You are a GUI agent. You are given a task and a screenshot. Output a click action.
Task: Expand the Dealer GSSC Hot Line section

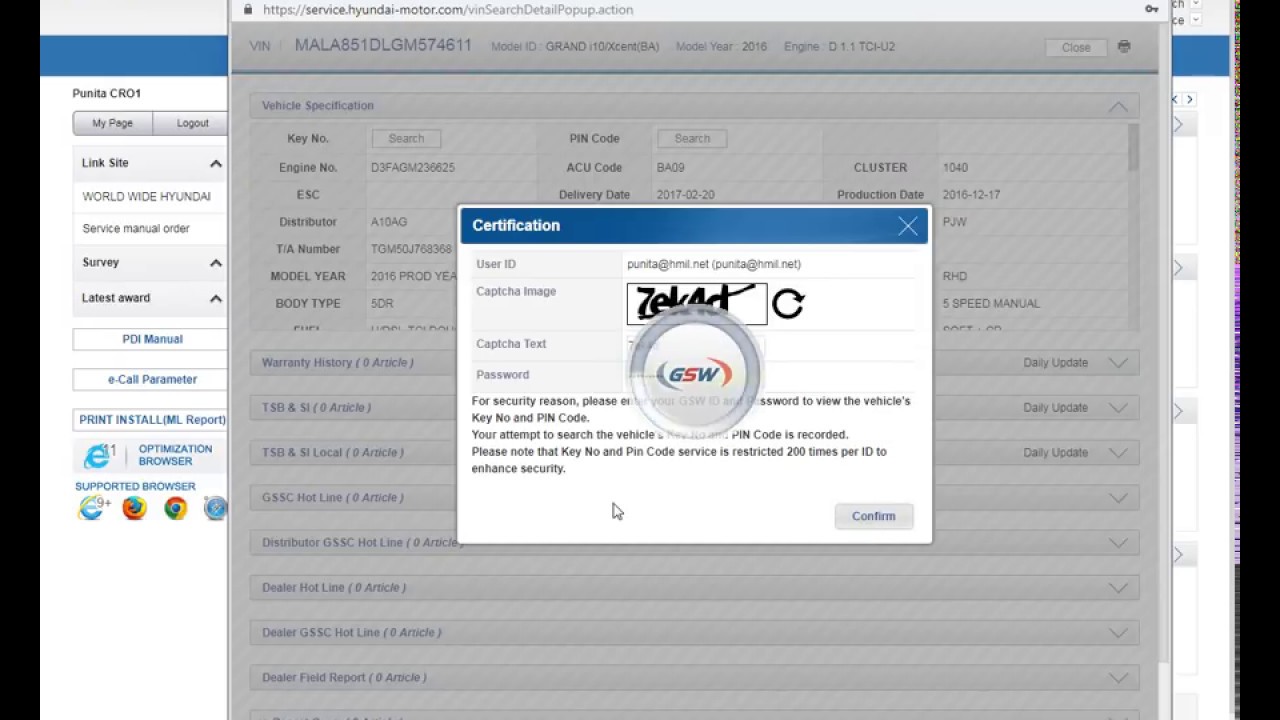(1117, 633)
